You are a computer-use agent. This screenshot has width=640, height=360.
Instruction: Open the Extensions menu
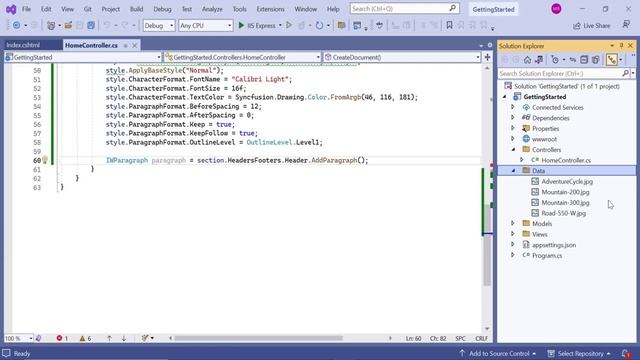click(270, 9)
